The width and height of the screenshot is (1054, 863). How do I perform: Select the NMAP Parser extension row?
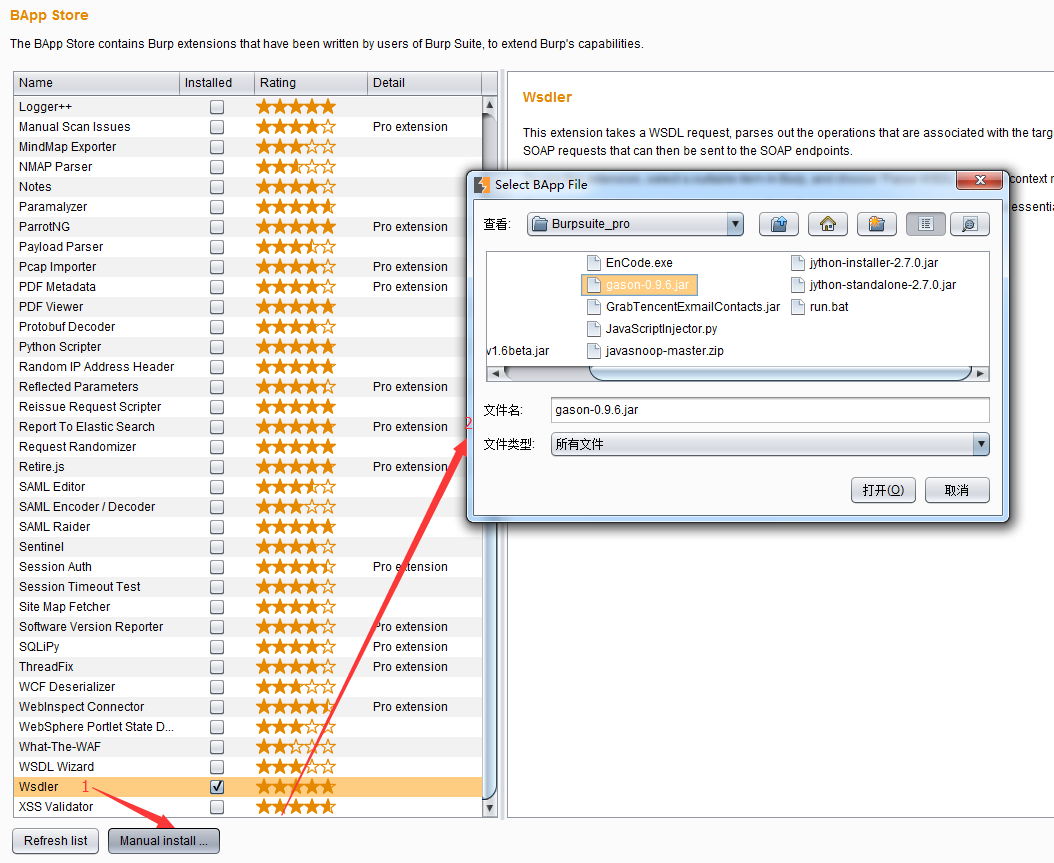coord(247,167)
